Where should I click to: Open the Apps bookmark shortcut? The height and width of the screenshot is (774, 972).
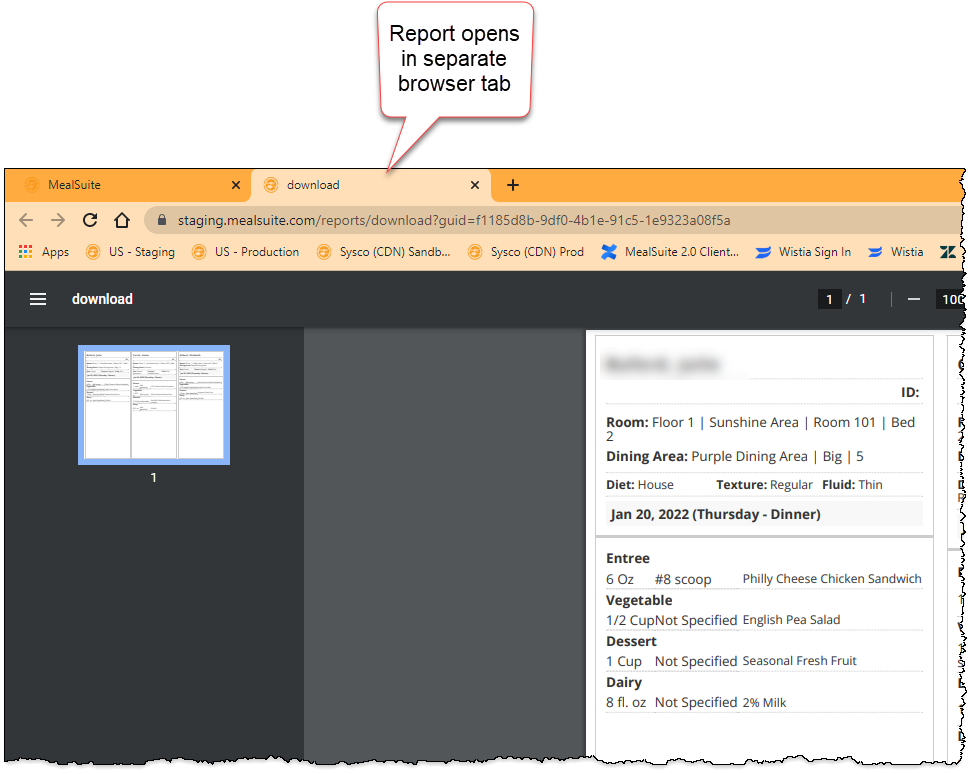pyautogui.click(x=44, y=252)
